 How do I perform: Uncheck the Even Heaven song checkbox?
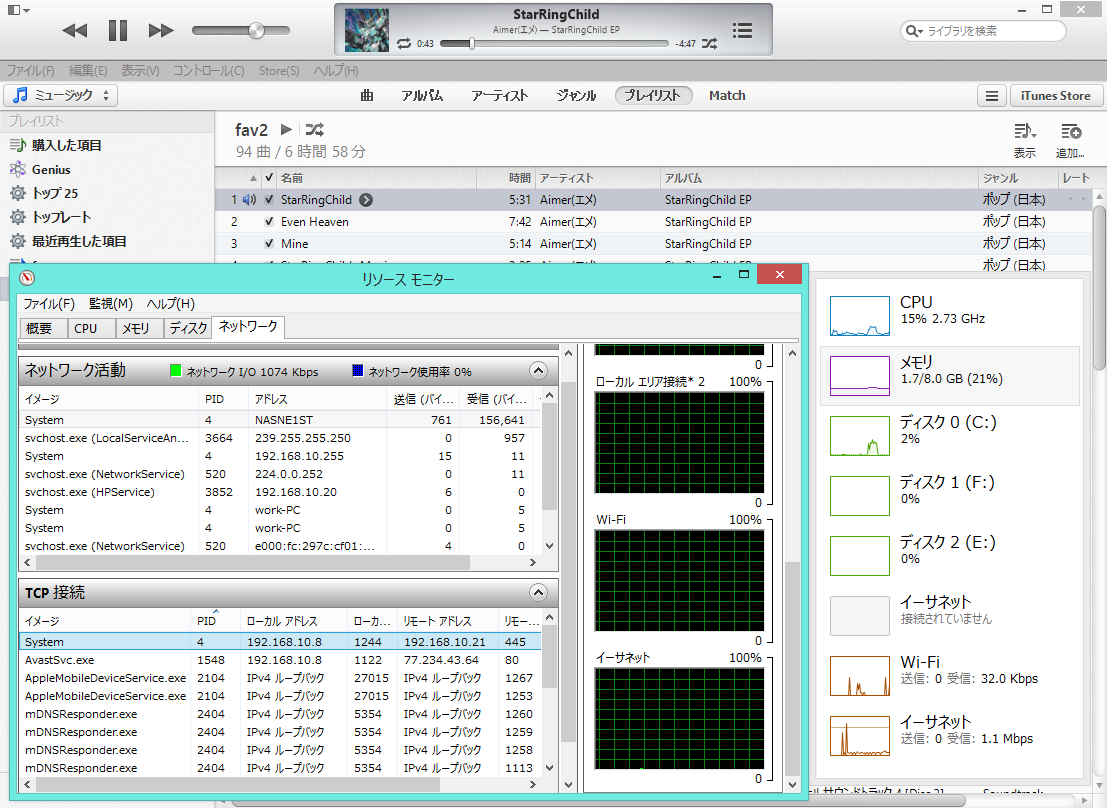[x=269, y=222]
